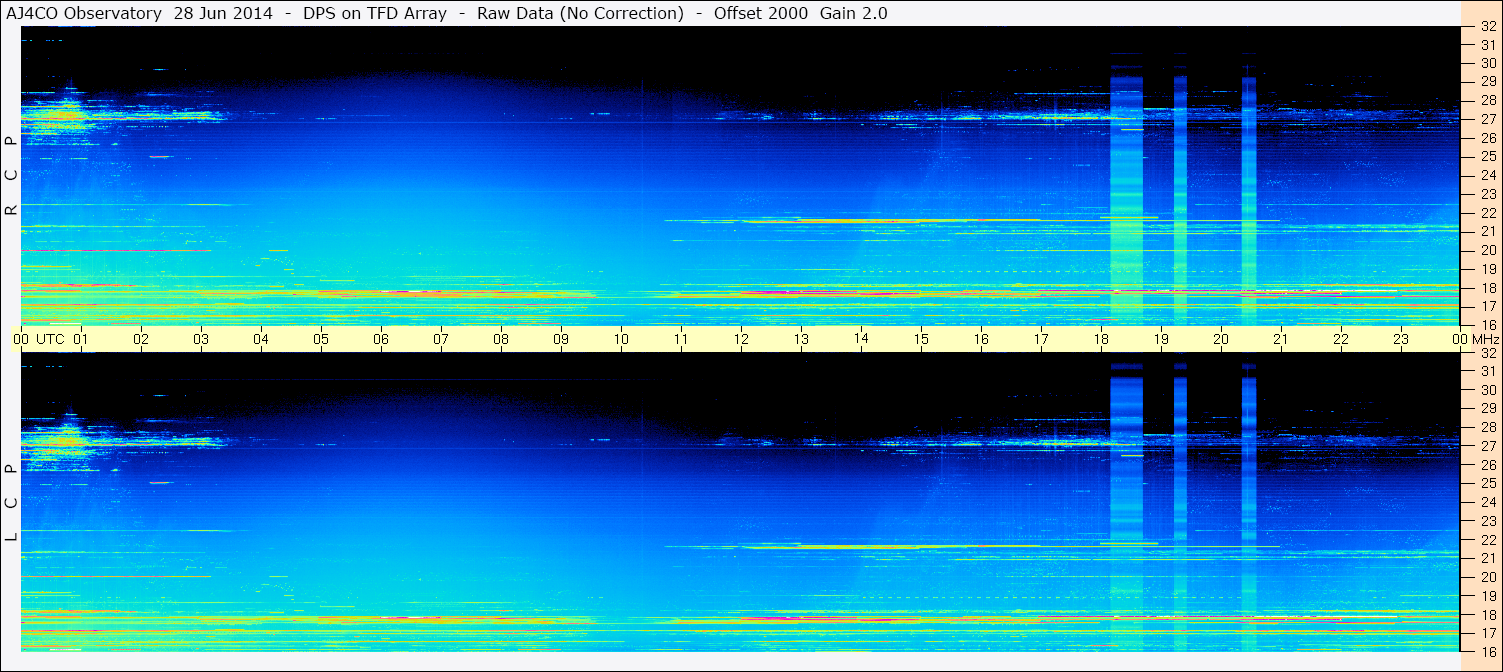Select the 20 hour mark on the time axis
Screen dimensions: 1503x672
1221,339
